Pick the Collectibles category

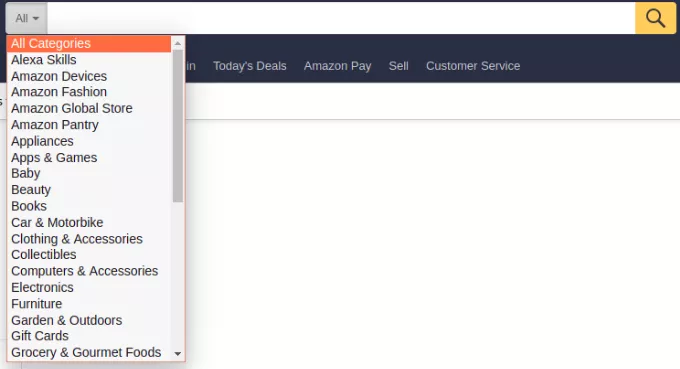point(89,255)
